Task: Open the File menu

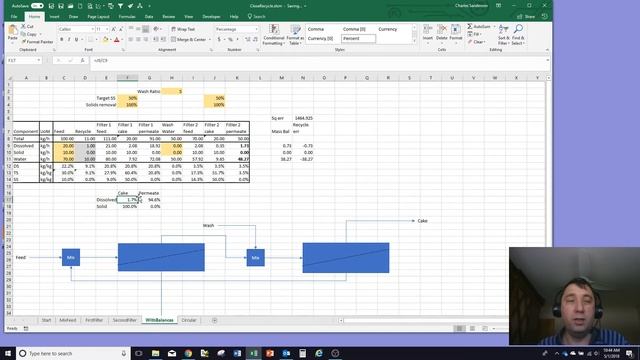Action: (x=14, y=17)
